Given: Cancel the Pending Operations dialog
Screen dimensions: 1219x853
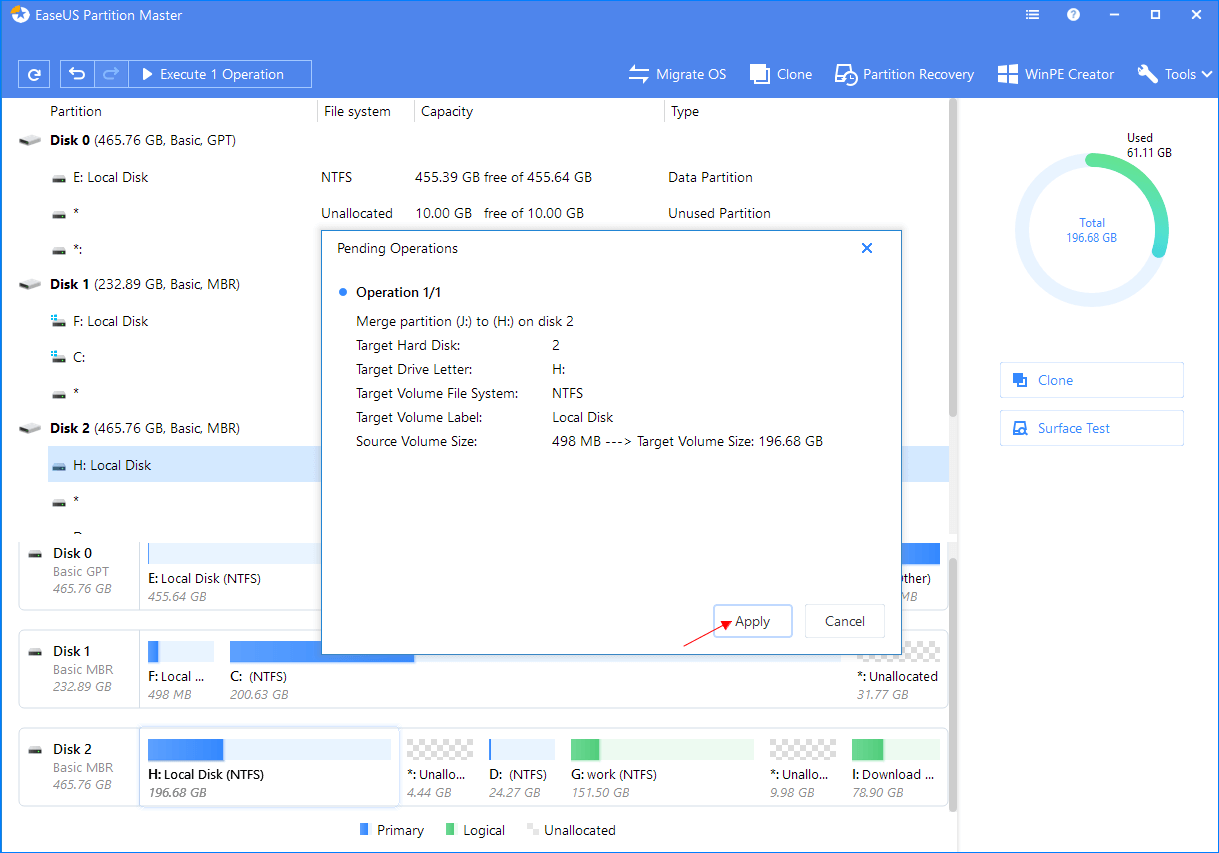Looking at the screenshot, I should 844,621.
